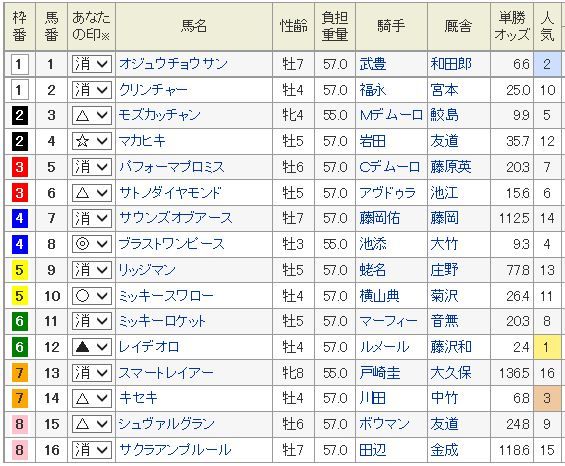Click the 単勝オッズ column header
Image resolution: width=565 pixels, height=466 pixels.
512,26
